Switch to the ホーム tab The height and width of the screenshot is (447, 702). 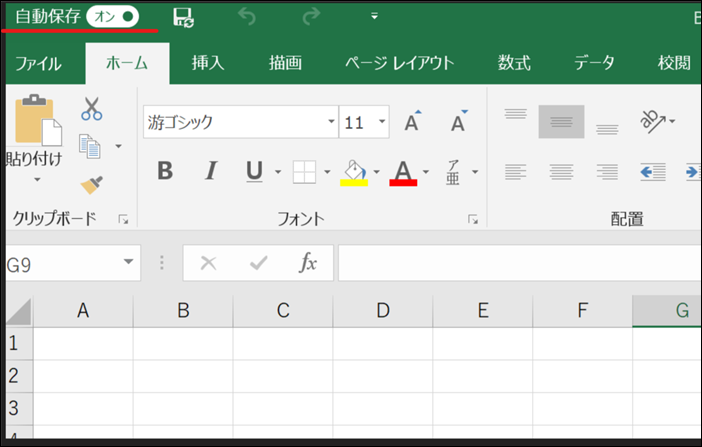(x=127, y=63)
